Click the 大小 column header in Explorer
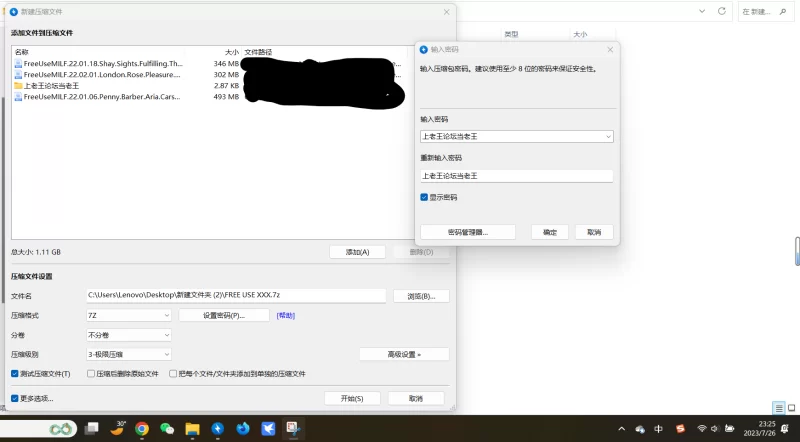800x442 pixels. [x=580, y=34]
